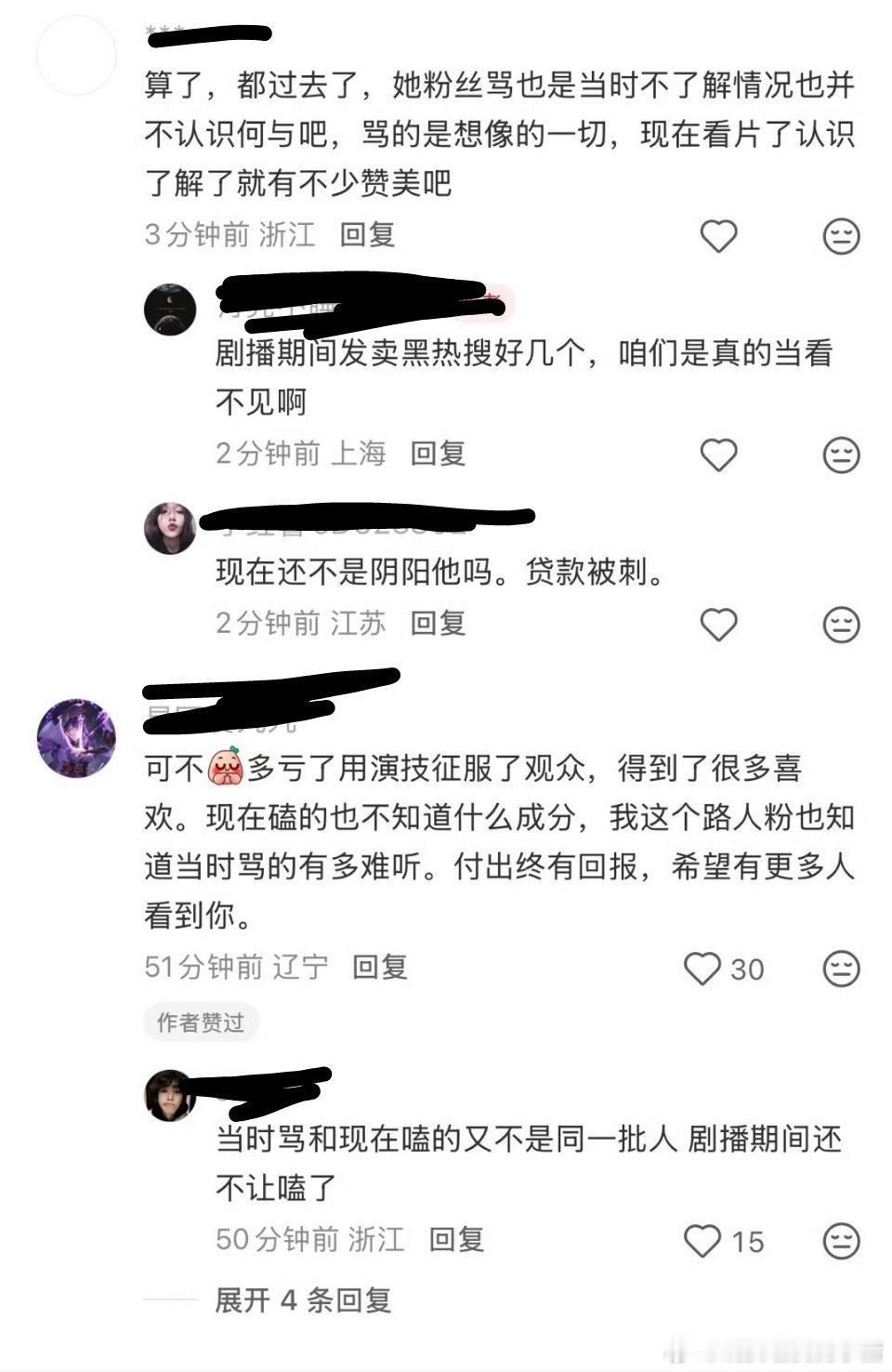
Task: Tap the 作者赞过 author-liked tag
Action: click(x=201, y=1022)
